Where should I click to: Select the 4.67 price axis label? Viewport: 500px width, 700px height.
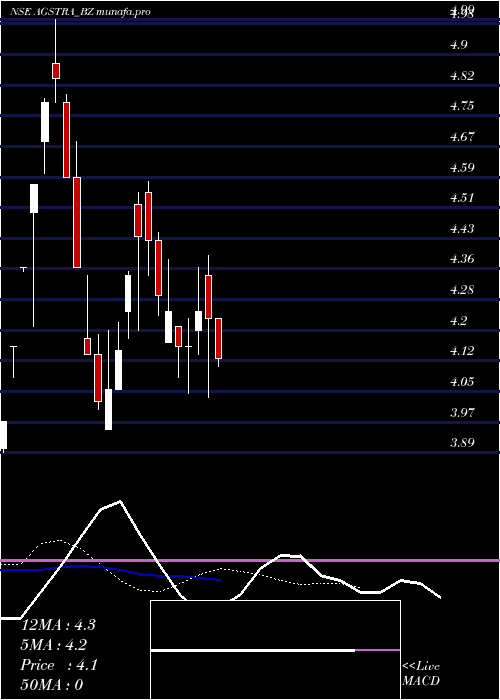462,137
